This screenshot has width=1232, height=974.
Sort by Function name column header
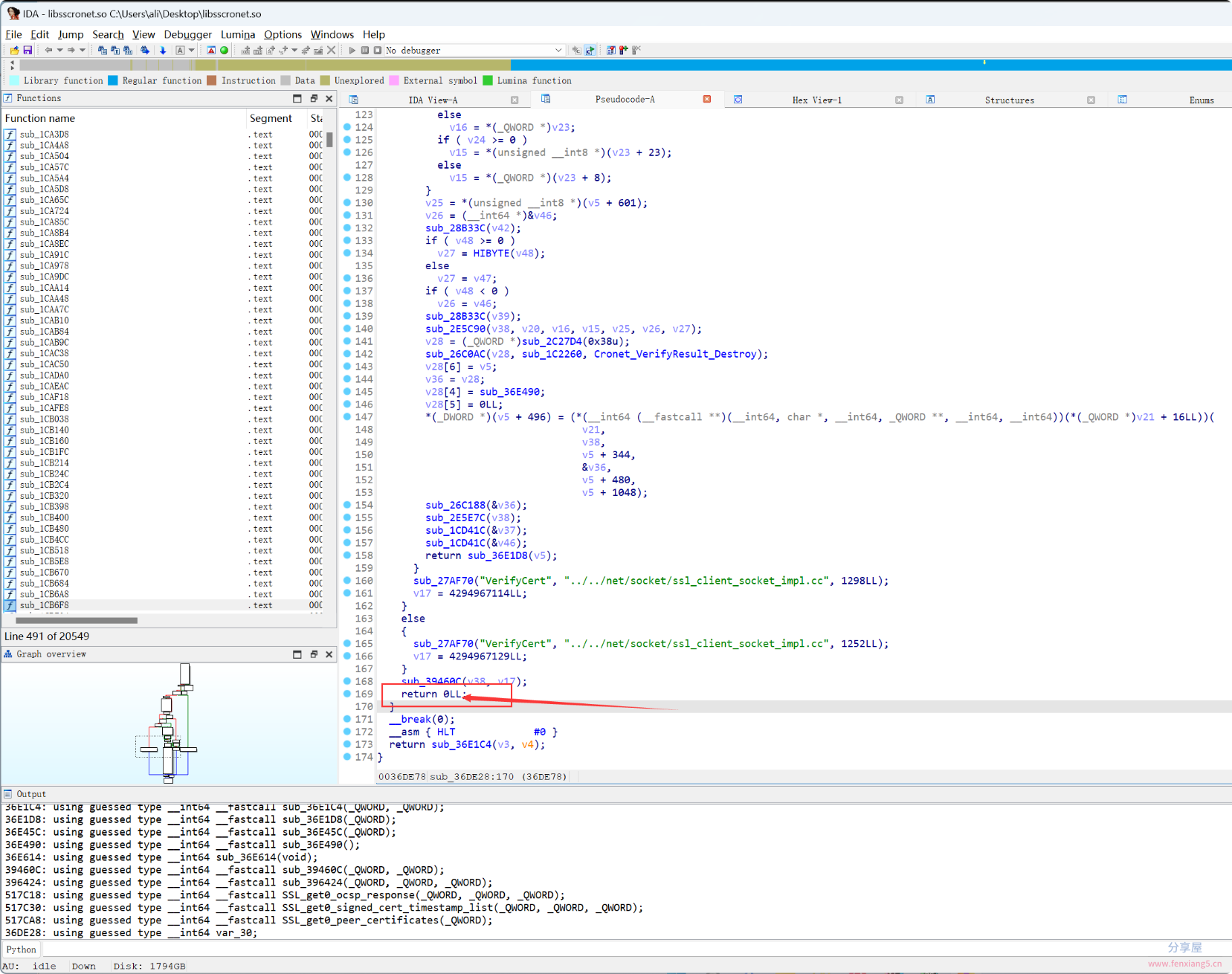pos(124,118)
